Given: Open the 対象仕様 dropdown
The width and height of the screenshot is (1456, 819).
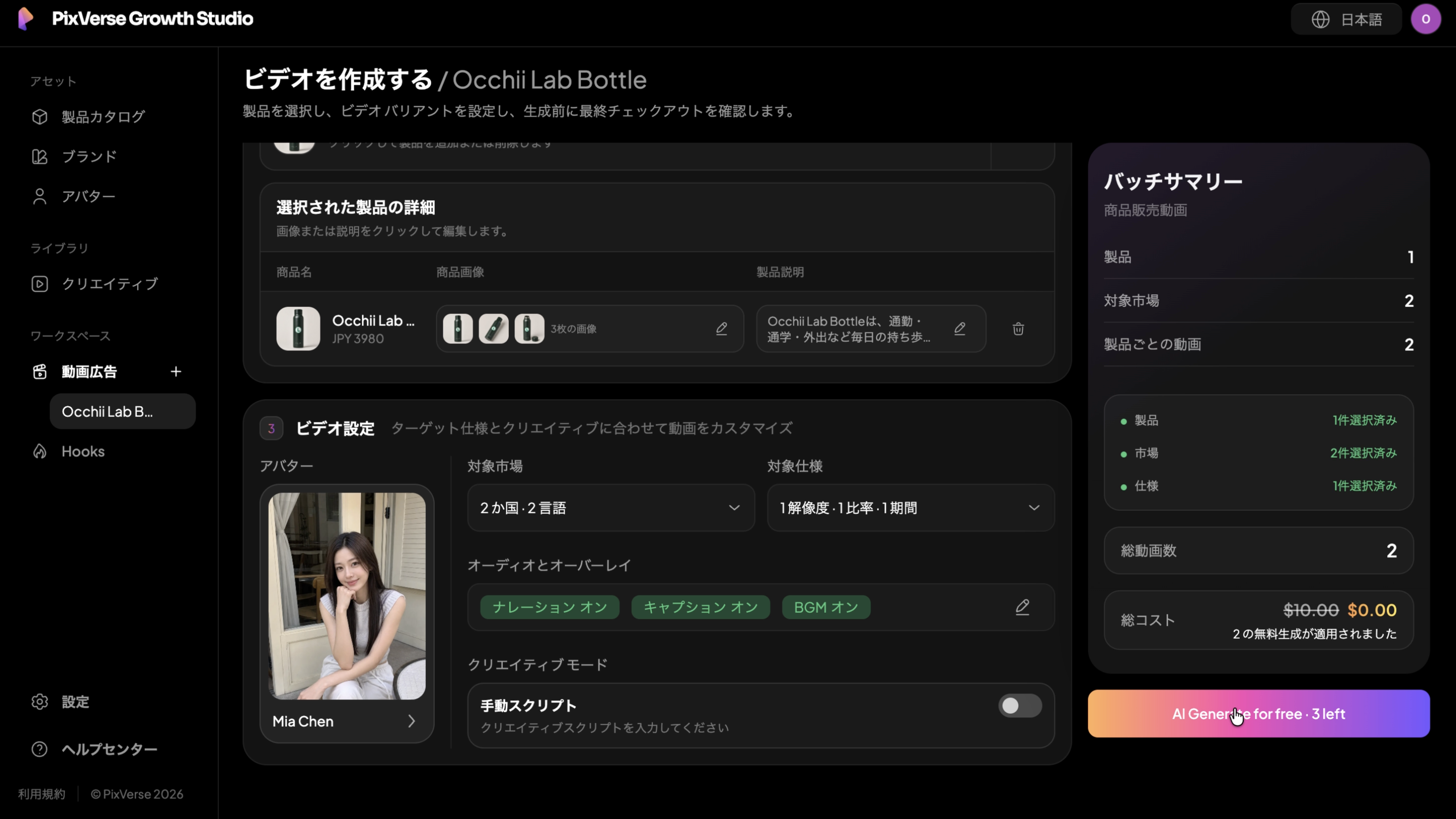Looking at the screenshot, I should (x=910, y=508).
